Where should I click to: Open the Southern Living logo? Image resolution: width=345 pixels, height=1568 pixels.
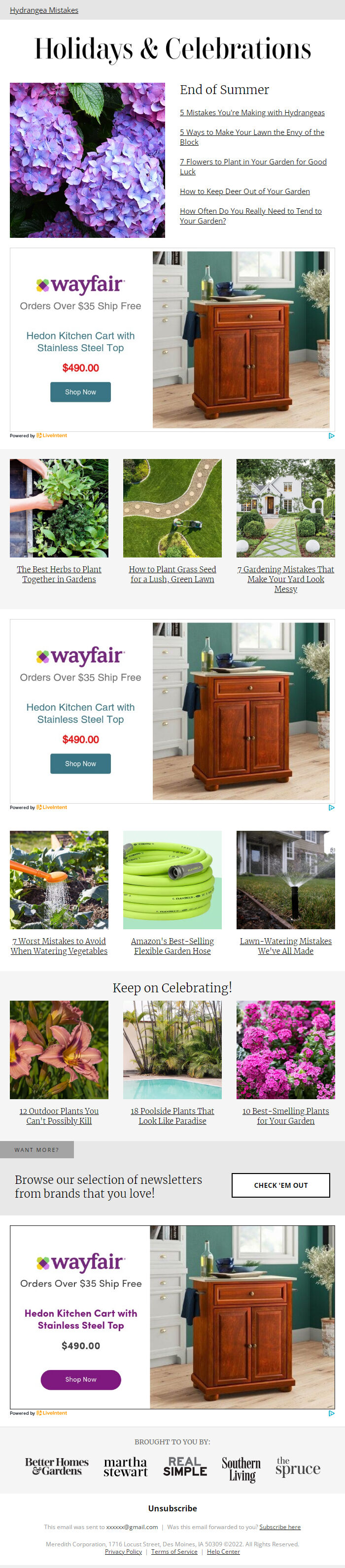(241, 1469)
